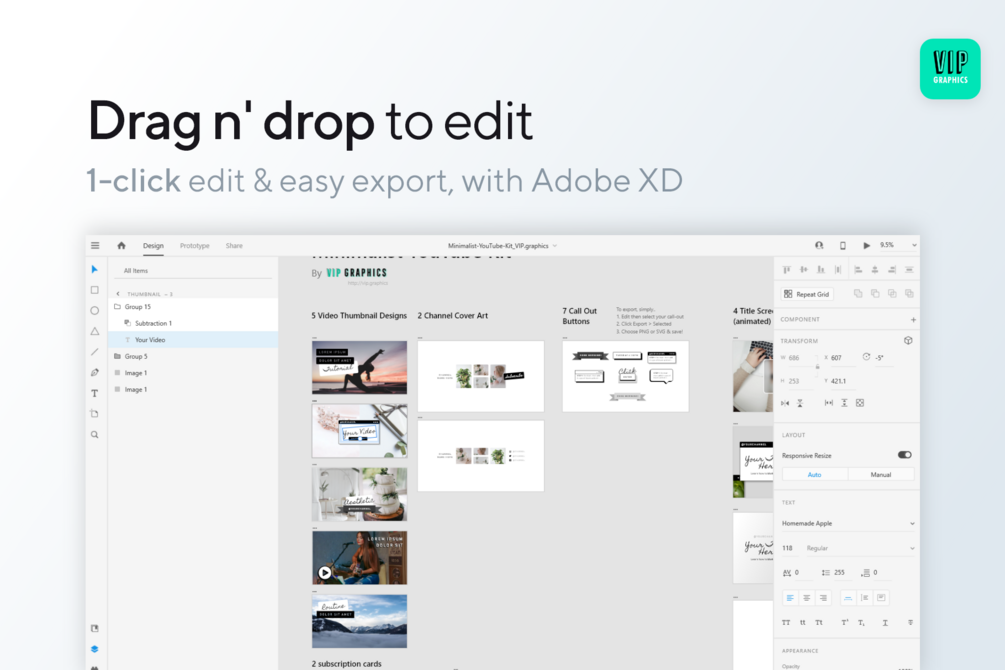Apply the Add boolean operation

click(x=858, y=294)
